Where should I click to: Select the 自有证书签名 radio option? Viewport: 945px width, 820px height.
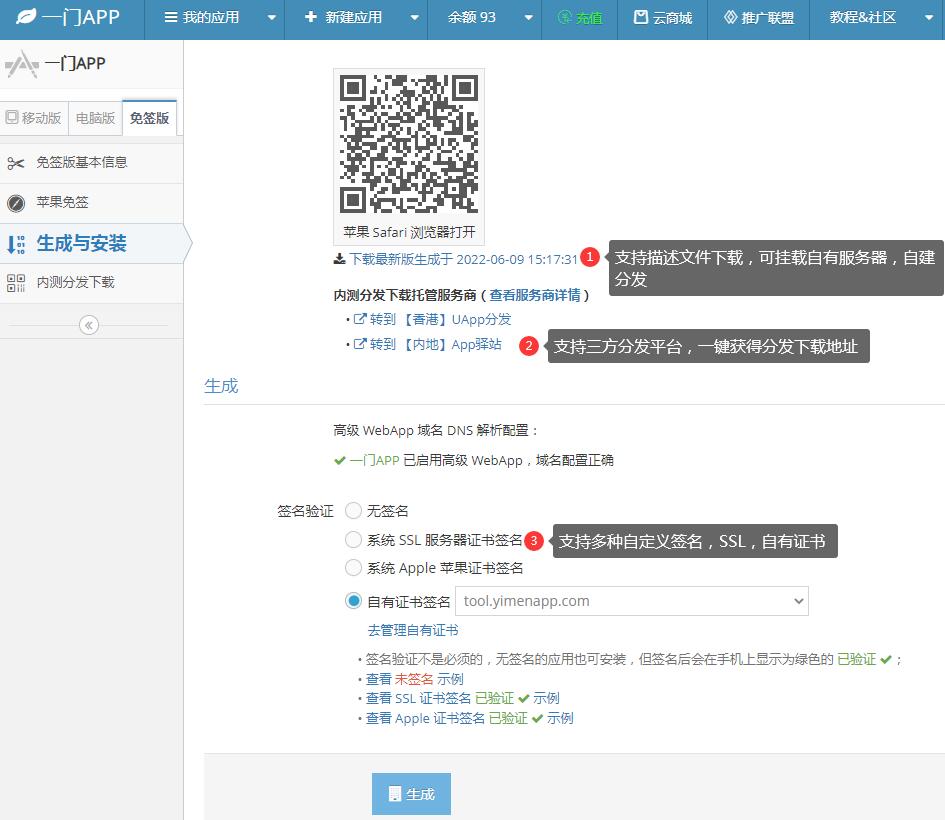pyautogui.click(x=354, y=601)
